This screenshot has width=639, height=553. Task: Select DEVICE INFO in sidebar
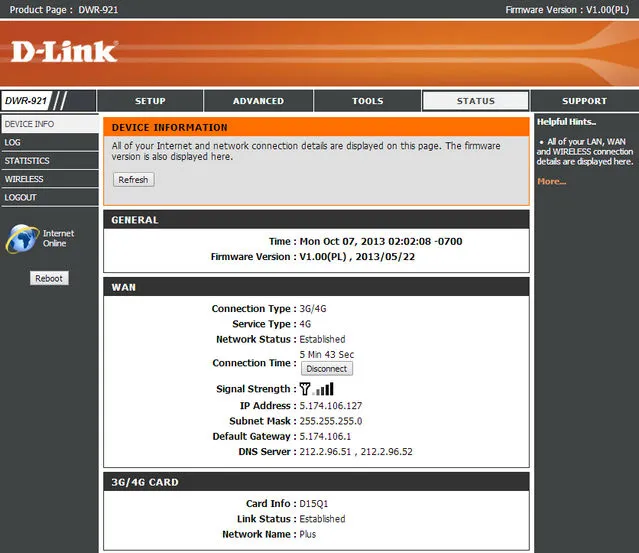[30, 124]
